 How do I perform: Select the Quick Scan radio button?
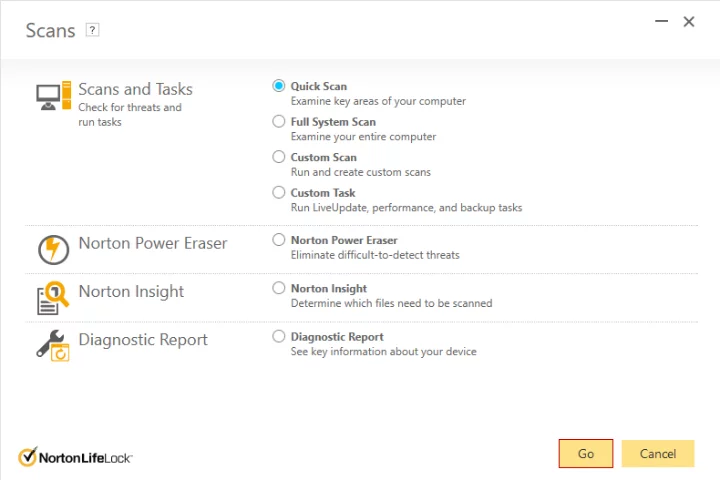pyautogui.click(x=279, y=86)
